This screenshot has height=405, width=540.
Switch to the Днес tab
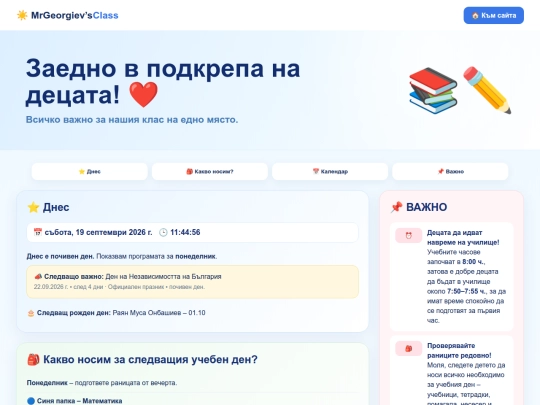coord(90,172)
